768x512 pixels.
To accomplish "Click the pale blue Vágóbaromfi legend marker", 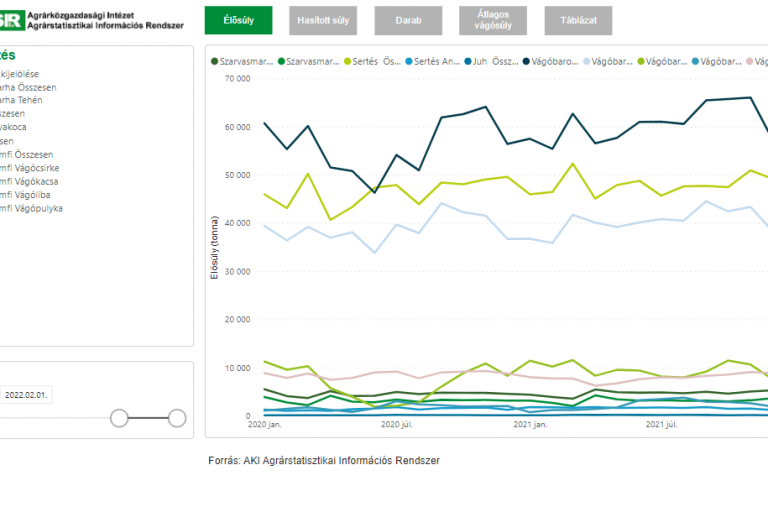I will [x=585, y=61].
